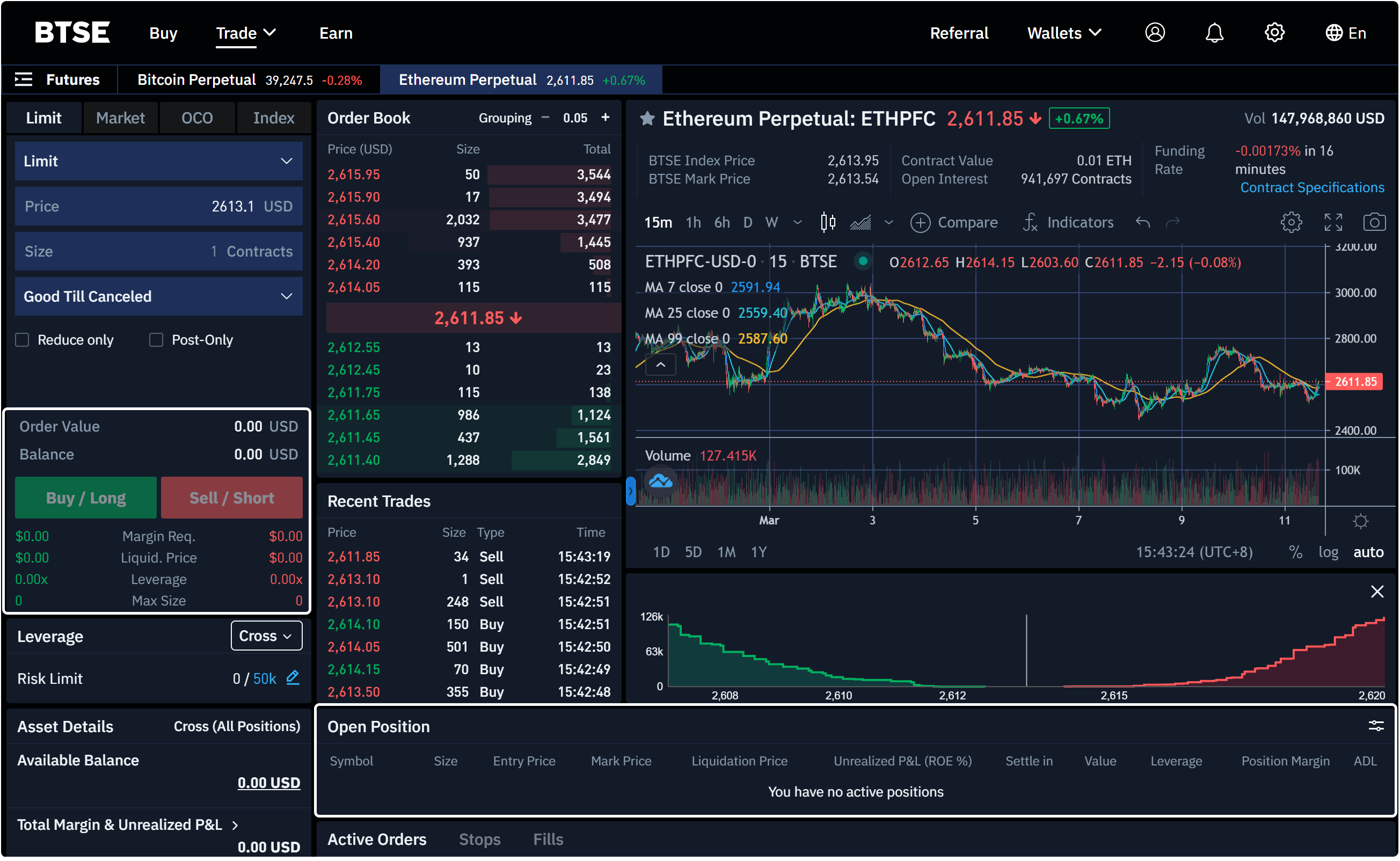This screenshot has width=1400, height=861.
Task: Close the depth chart panel
Action: (1378, 592)
